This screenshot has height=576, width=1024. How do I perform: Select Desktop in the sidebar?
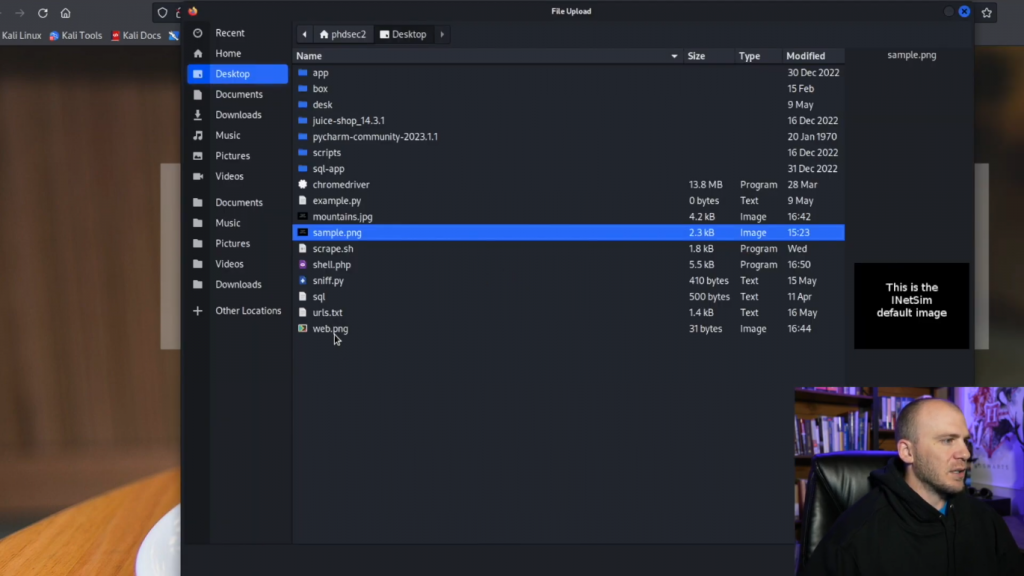pos(237,74)
